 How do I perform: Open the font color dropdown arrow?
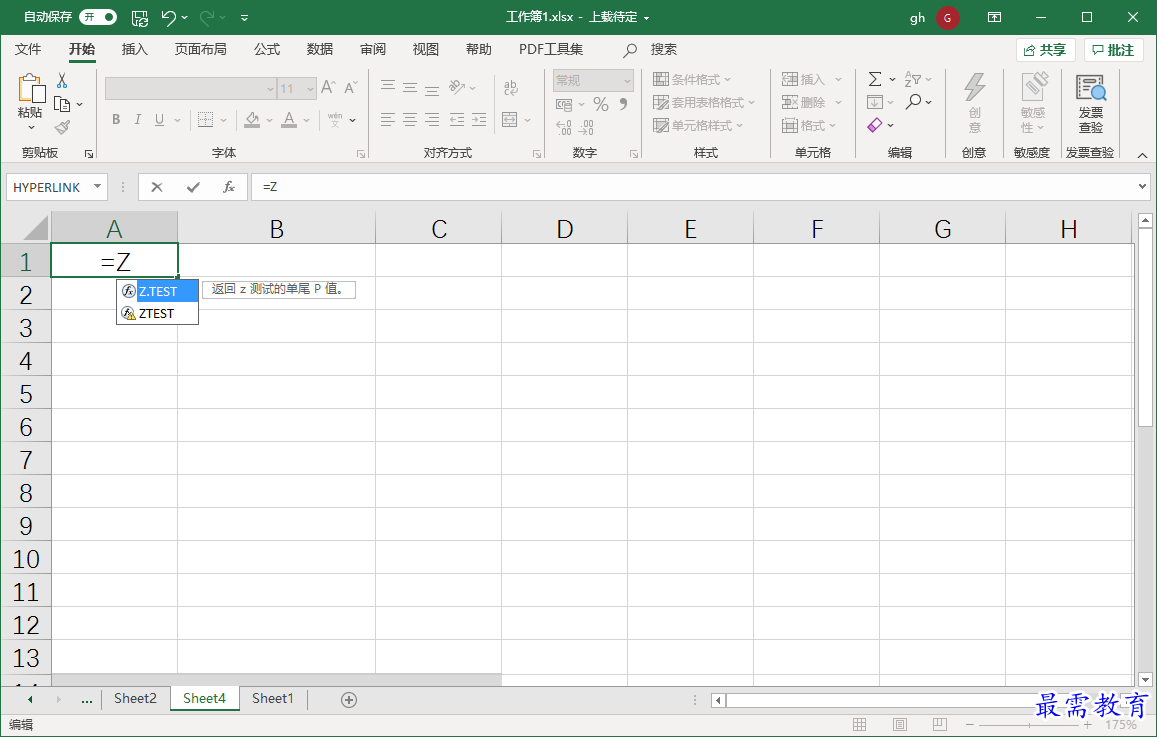coord(306,120)
